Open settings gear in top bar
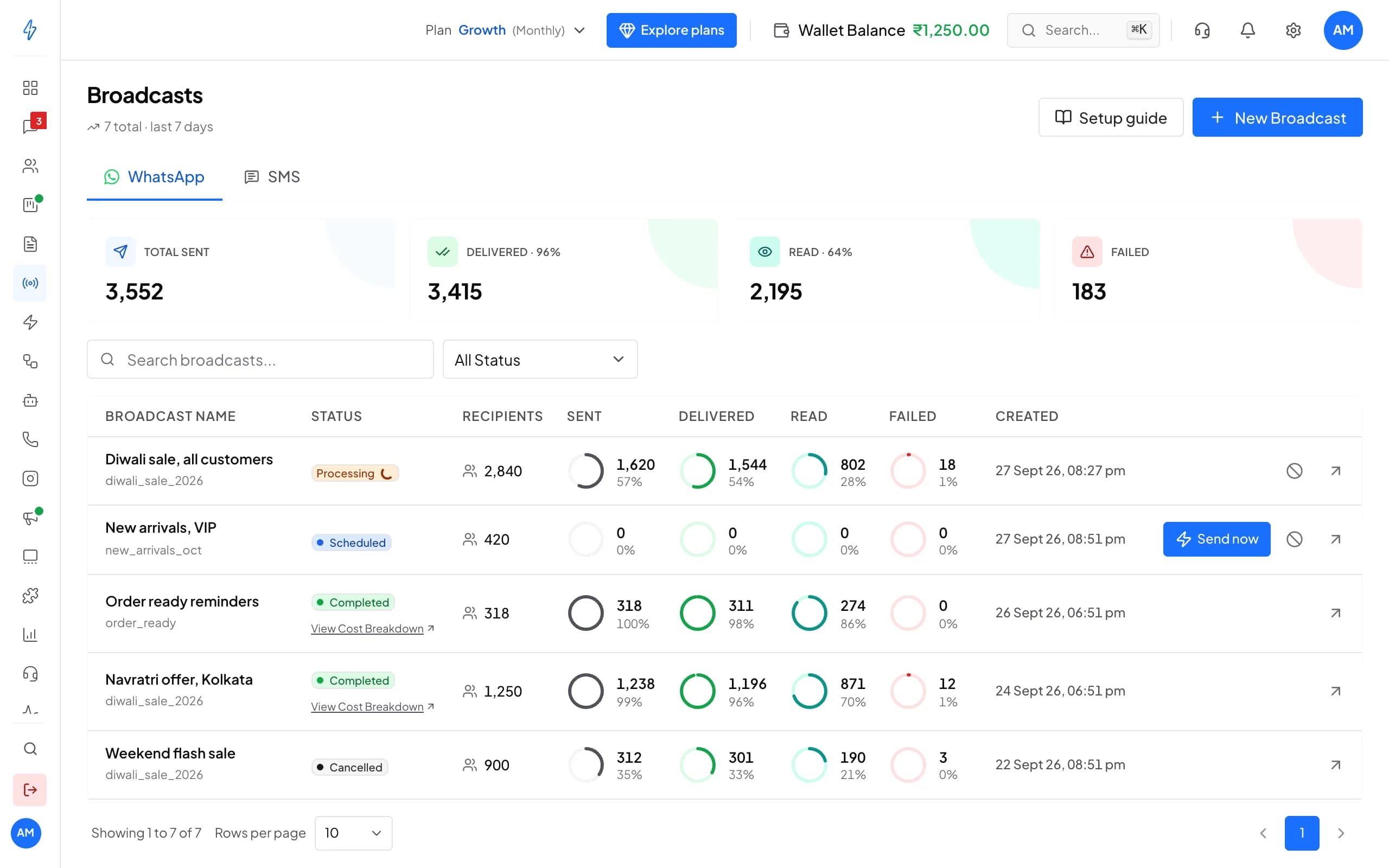The height and width of the screenshot is (868, 1389). click(1293, 30)
